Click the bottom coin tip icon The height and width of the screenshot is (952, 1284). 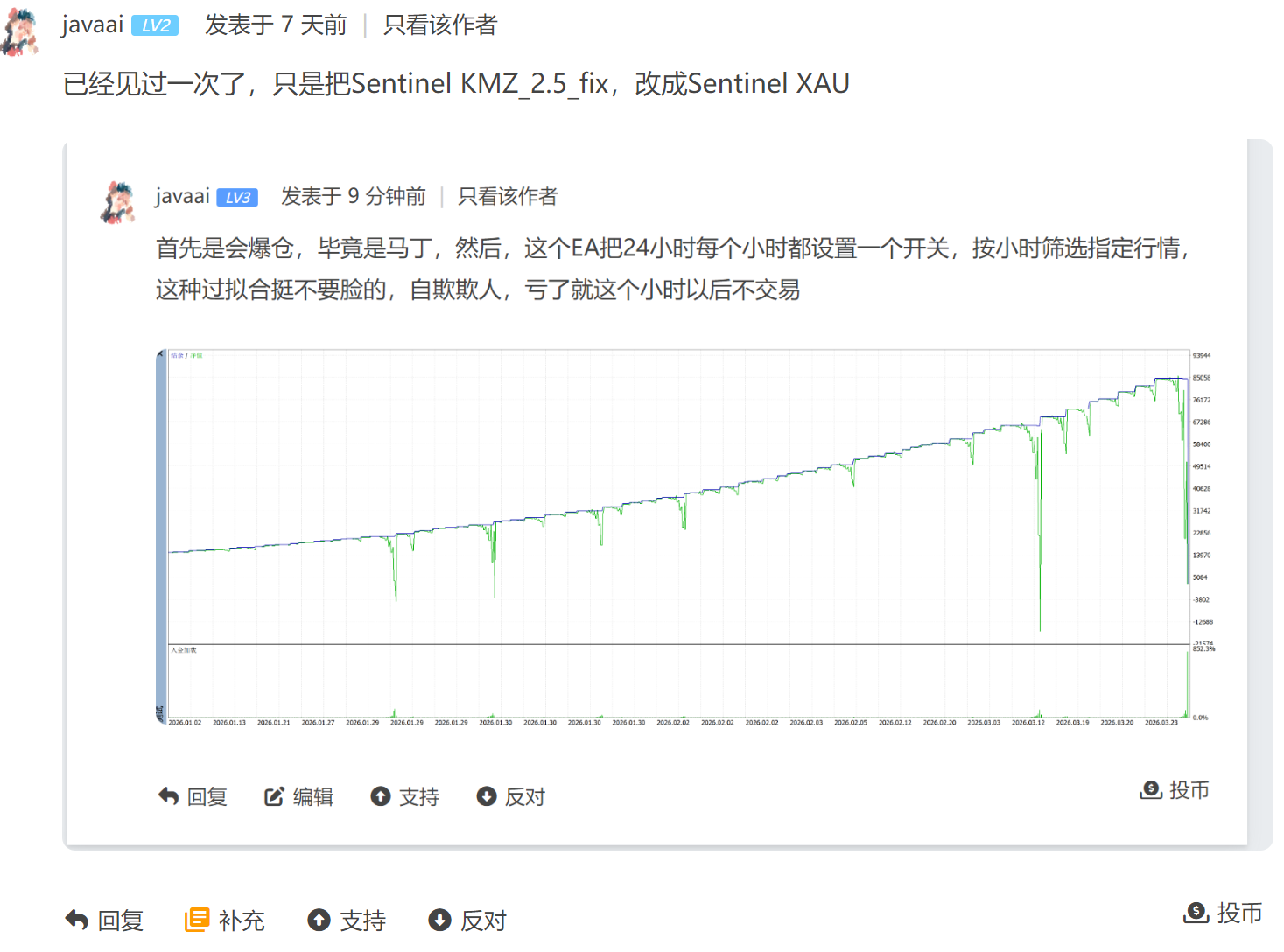point(1196,913)
